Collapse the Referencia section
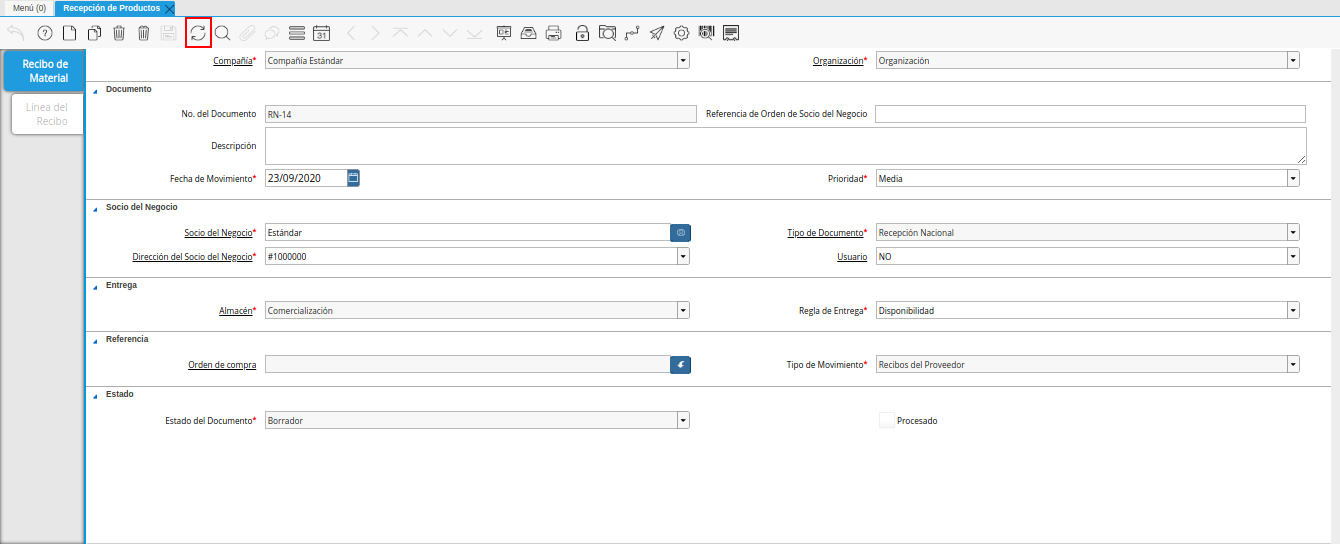Viewport: 1340px width, 544px height. tap(96, 340)
